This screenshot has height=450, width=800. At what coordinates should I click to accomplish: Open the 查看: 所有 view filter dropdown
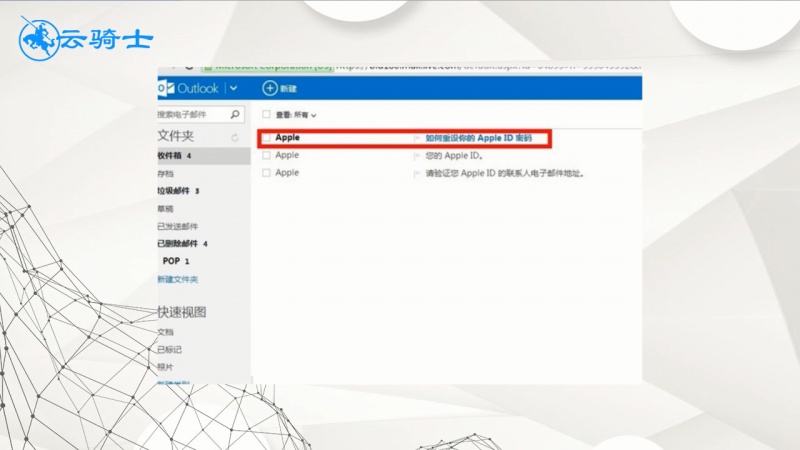pos(296,115)
